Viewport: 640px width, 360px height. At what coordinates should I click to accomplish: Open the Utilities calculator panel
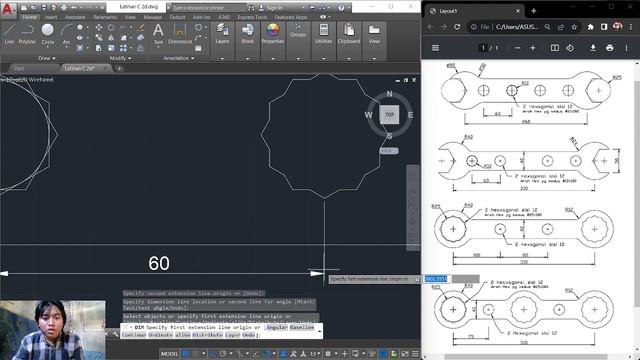pyautogui.click(x=324, y=33)
